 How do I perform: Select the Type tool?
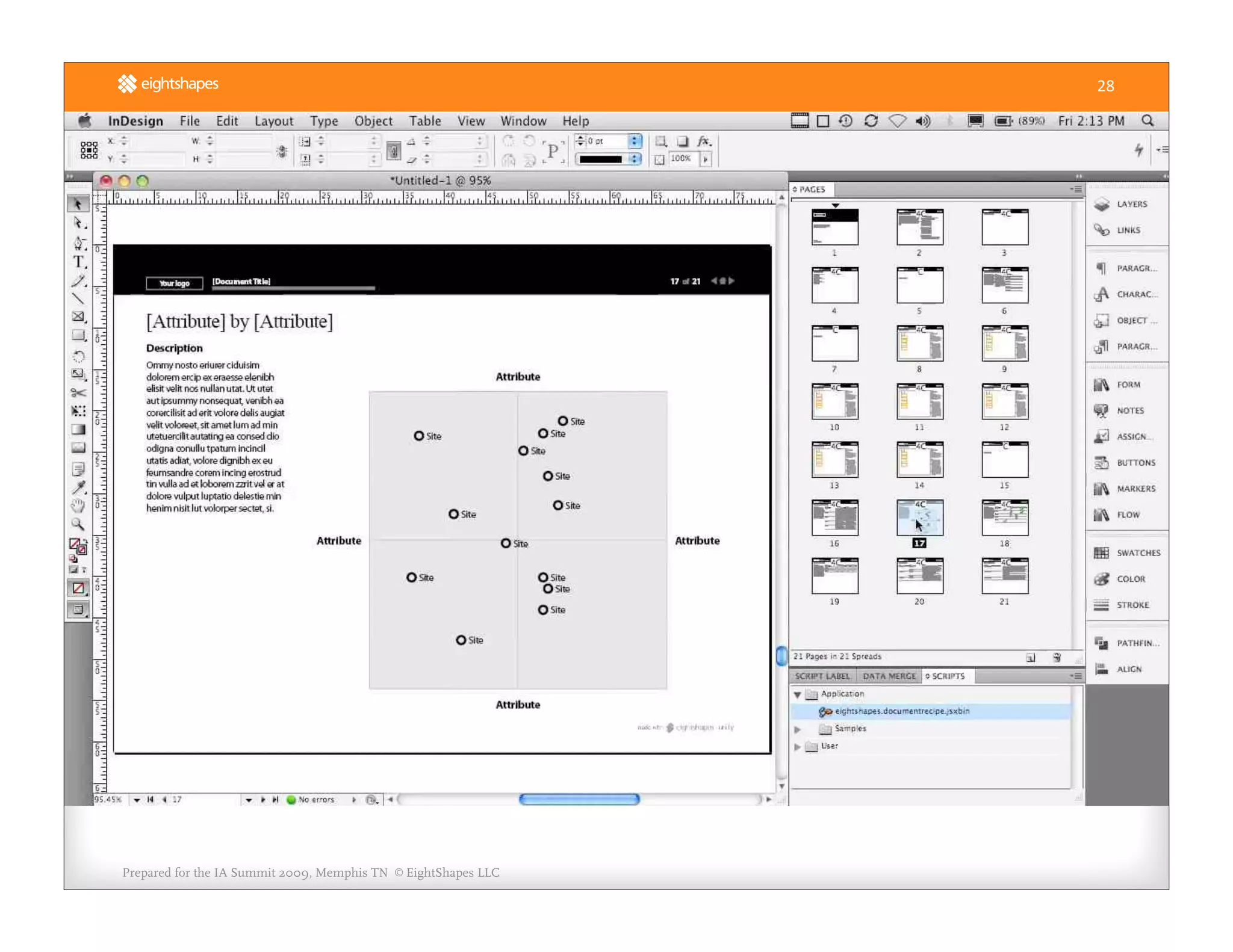[x=79, y=261]
